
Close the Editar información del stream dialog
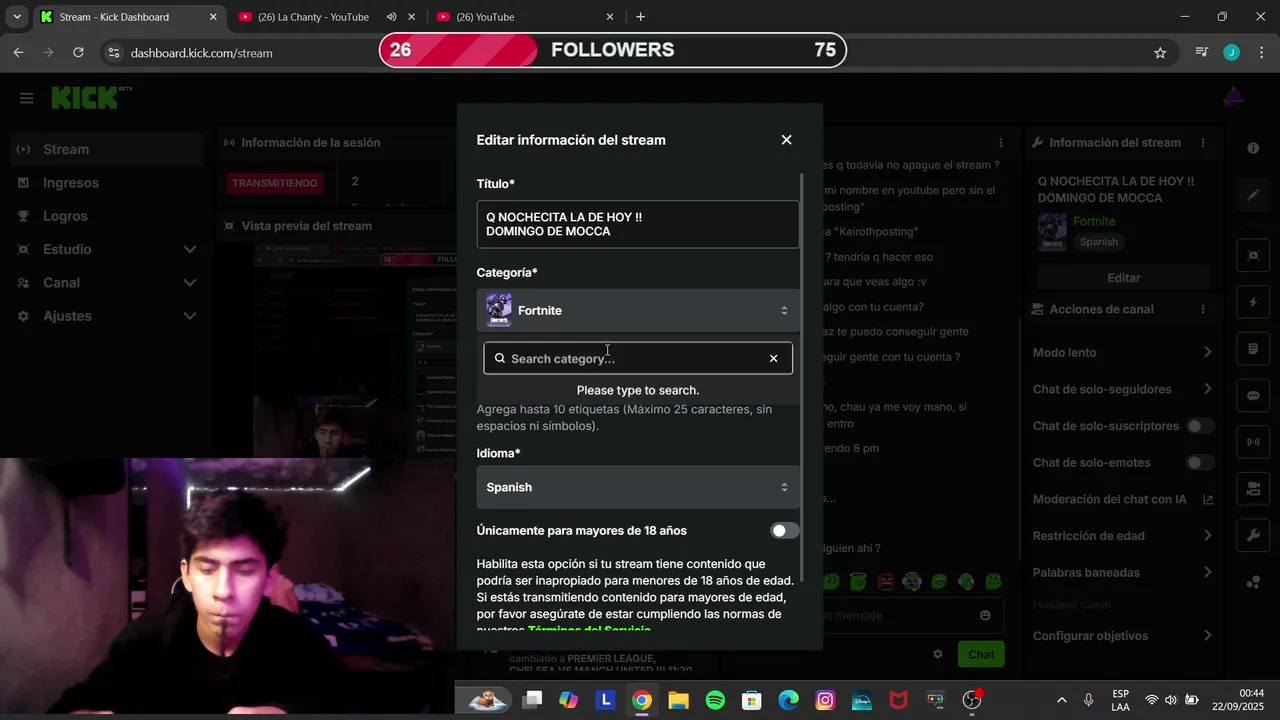pos(786,140)
